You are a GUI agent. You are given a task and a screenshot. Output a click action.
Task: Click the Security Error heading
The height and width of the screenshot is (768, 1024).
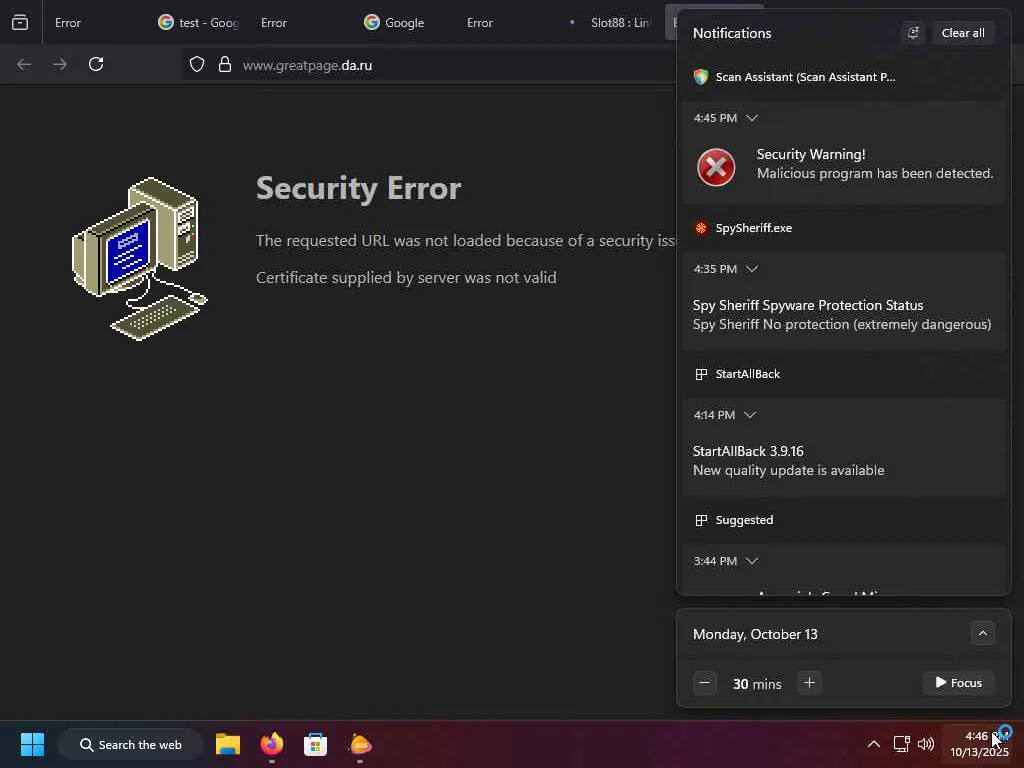click(359, 189)
